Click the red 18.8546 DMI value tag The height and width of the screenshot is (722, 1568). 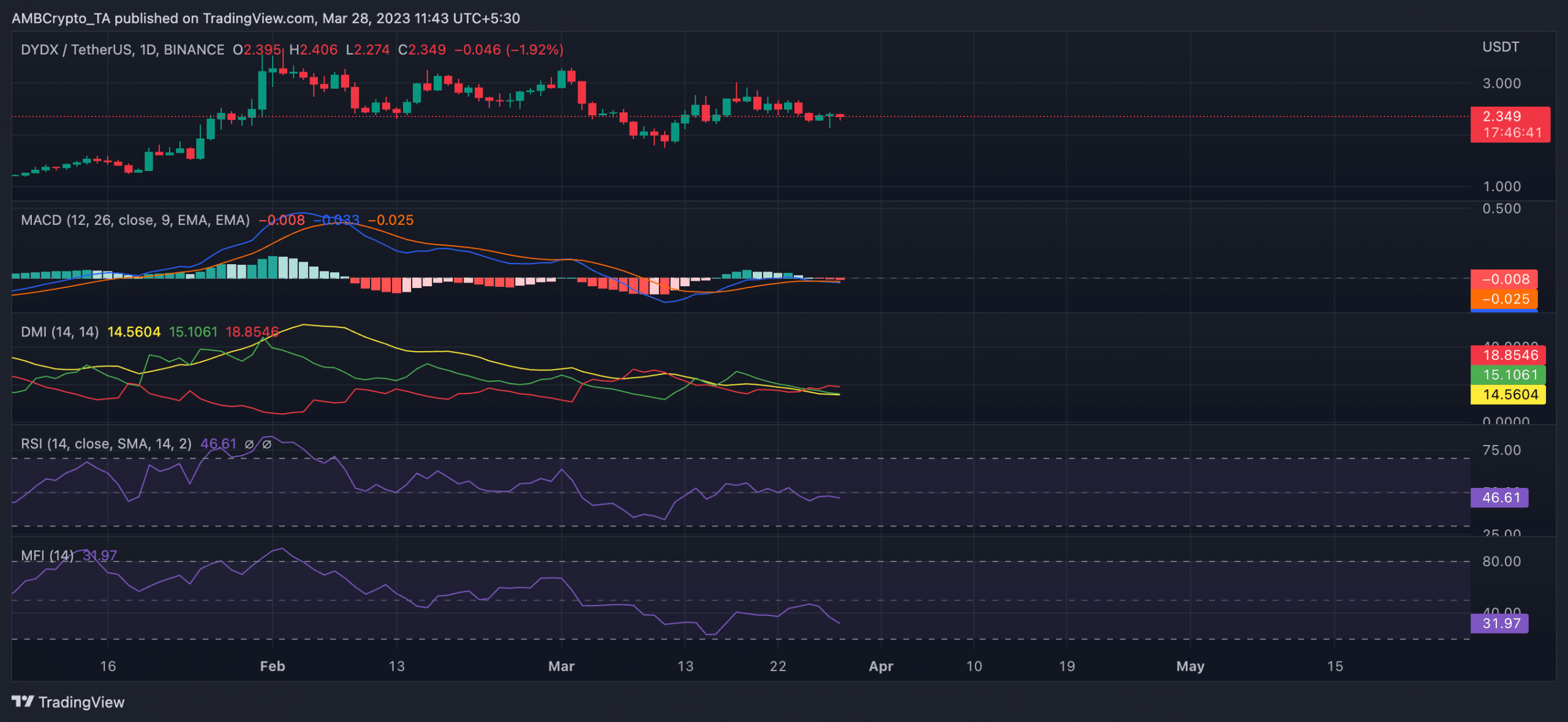[x=1507, y=355]
